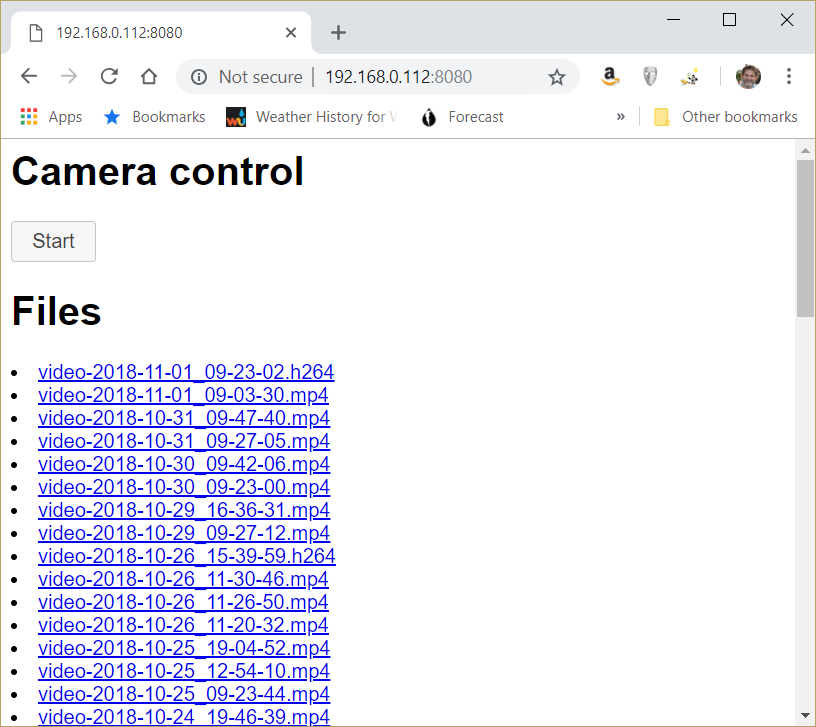The image size is (816, 727).
Task: Open video-2018-11-01_09-23-02.h264
Action: pyautogui.click(x=186, y=371)
